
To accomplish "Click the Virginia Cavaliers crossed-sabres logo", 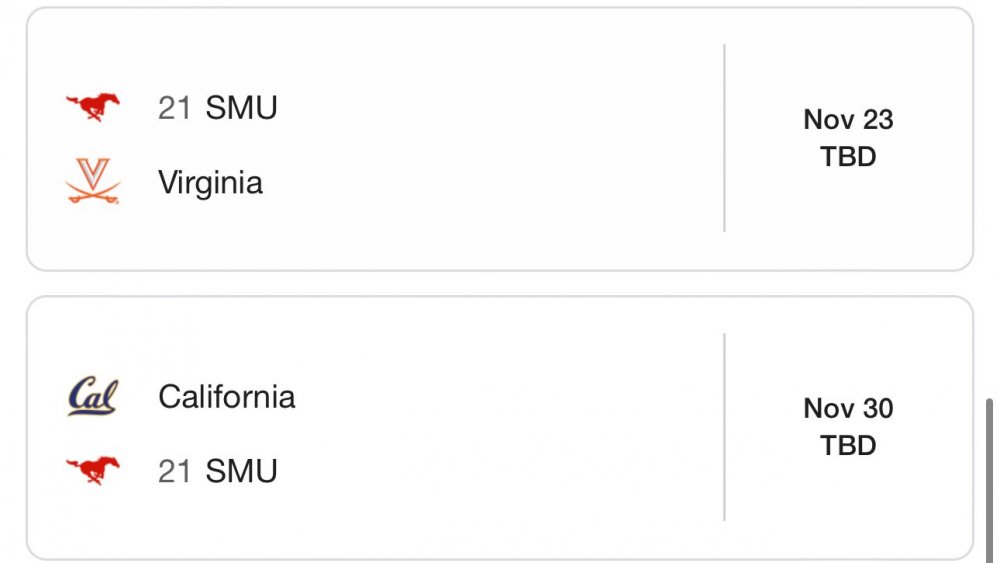I will tap(93, 182).
